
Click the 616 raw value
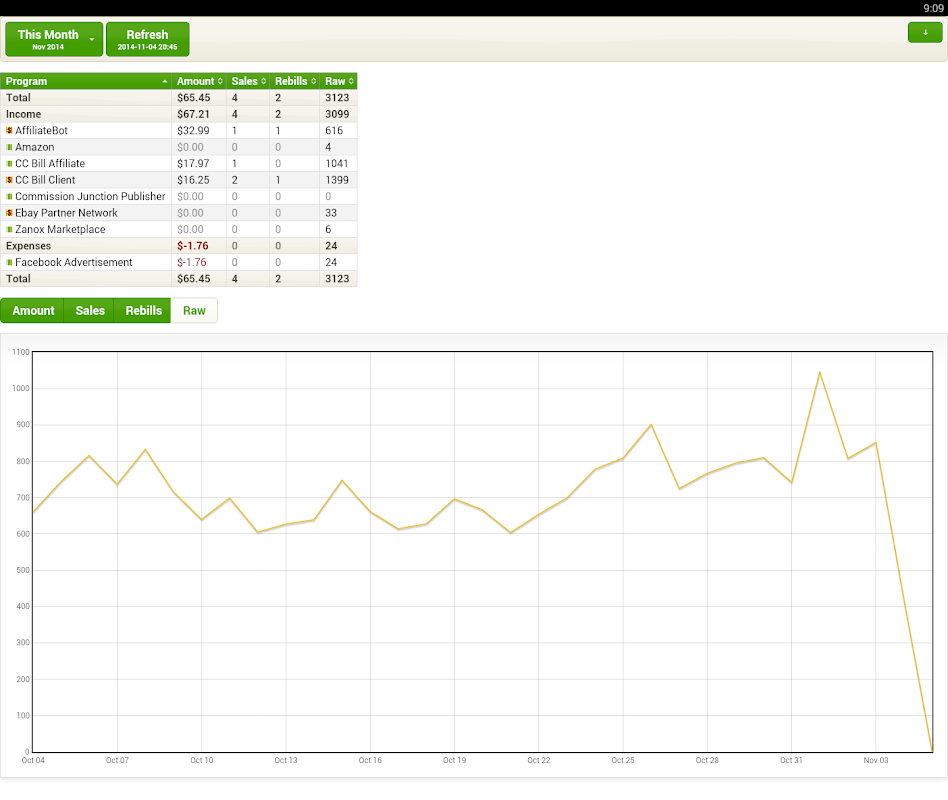pos(334,131)
